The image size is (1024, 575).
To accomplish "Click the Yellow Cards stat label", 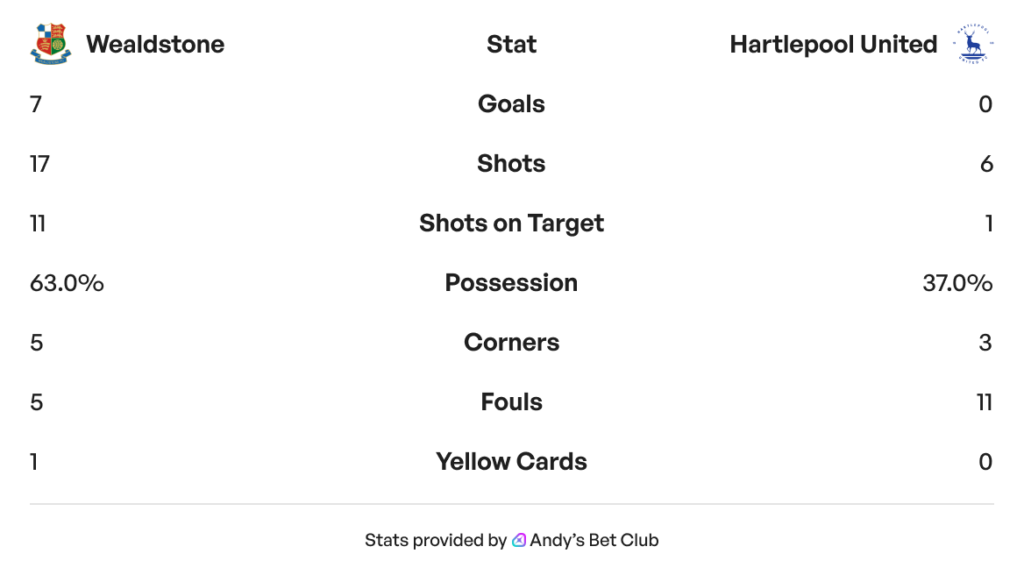I will point(511,461).
